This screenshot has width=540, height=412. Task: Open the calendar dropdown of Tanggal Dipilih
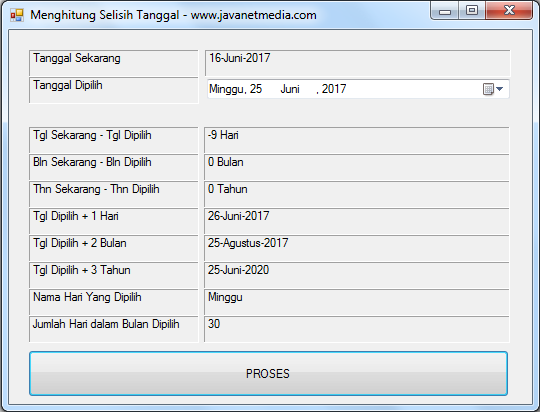point(493,89)
